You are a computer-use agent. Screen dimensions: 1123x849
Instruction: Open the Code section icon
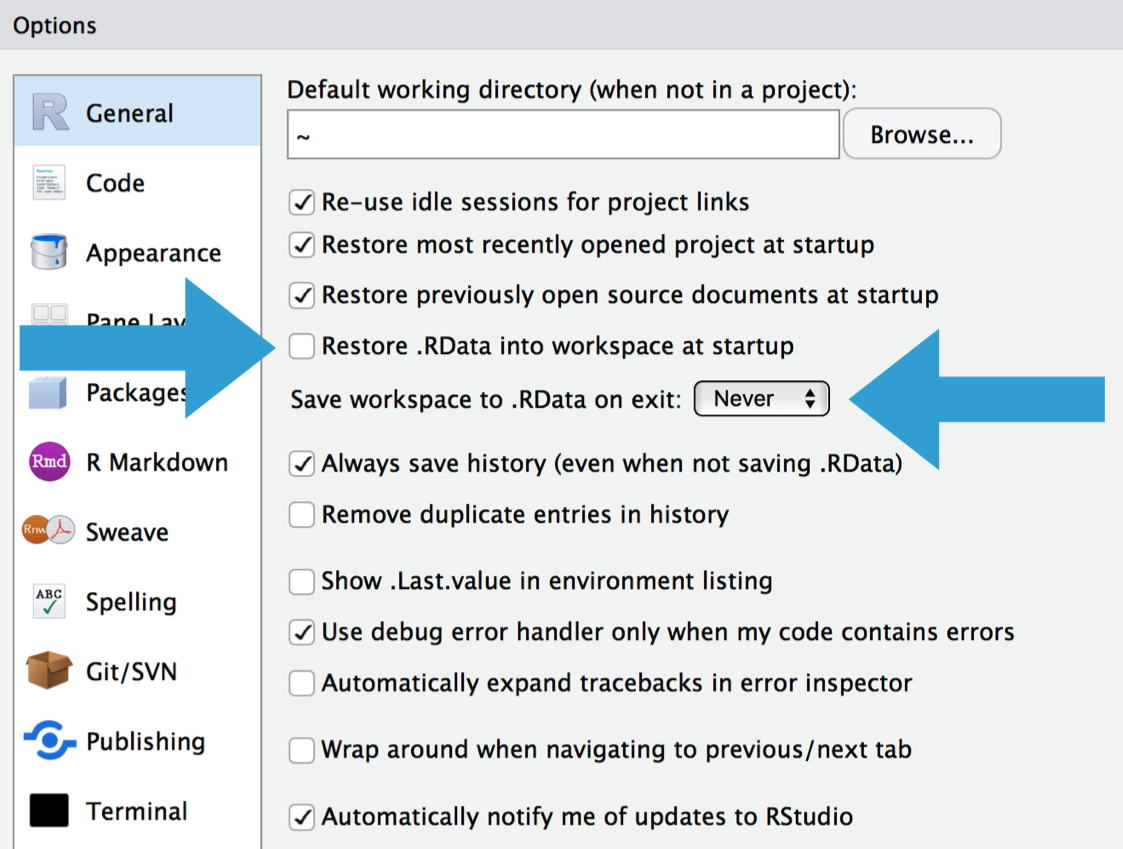pyautogui.click(x=49, y=182)
